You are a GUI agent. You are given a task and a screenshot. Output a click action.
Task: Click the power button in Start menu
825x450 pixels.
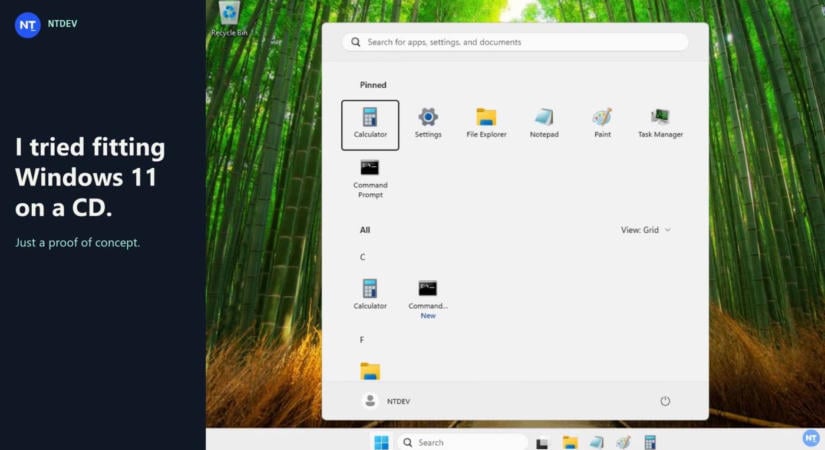coord(665,401)
